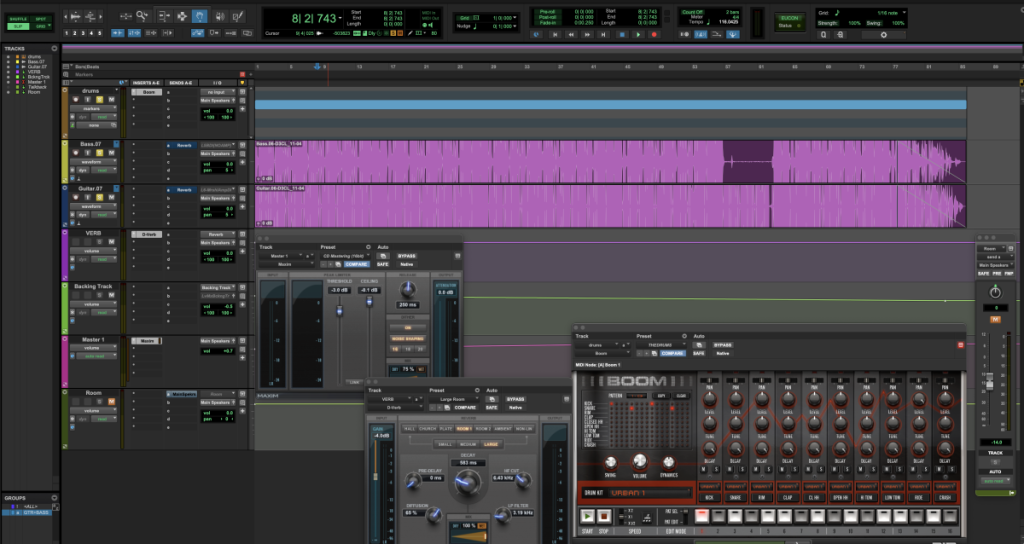
Task: Select the Zoomer magnifier tool
Action: click(x=142, y=16)
